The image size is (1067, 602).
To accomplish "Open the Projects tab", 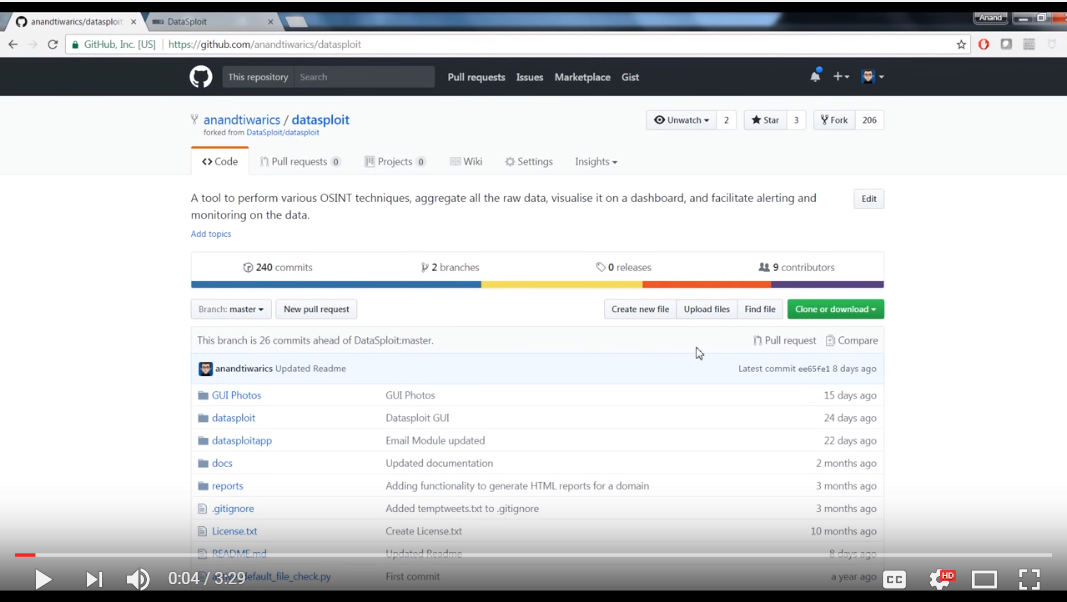I will tap(395, 162).
